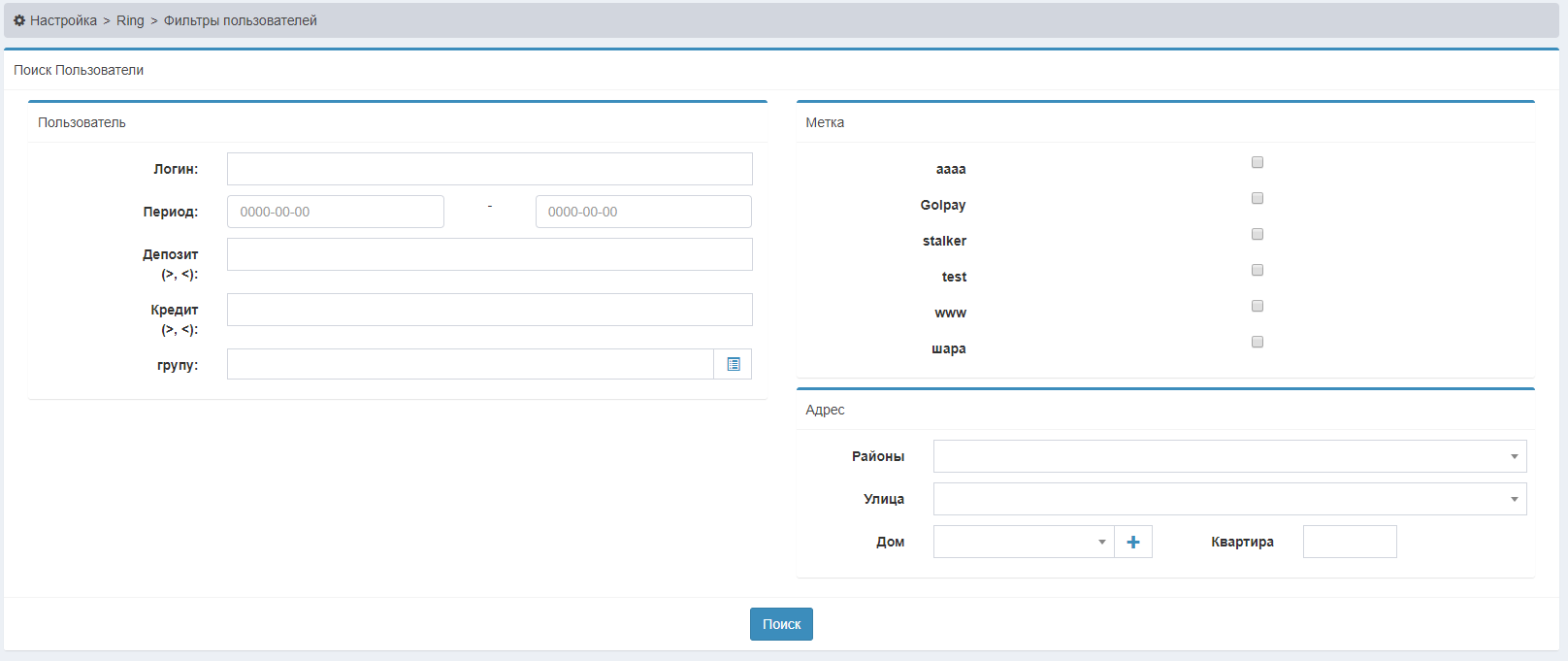
Task: Open the Улица dropdown list
Action: point(1229,499)
